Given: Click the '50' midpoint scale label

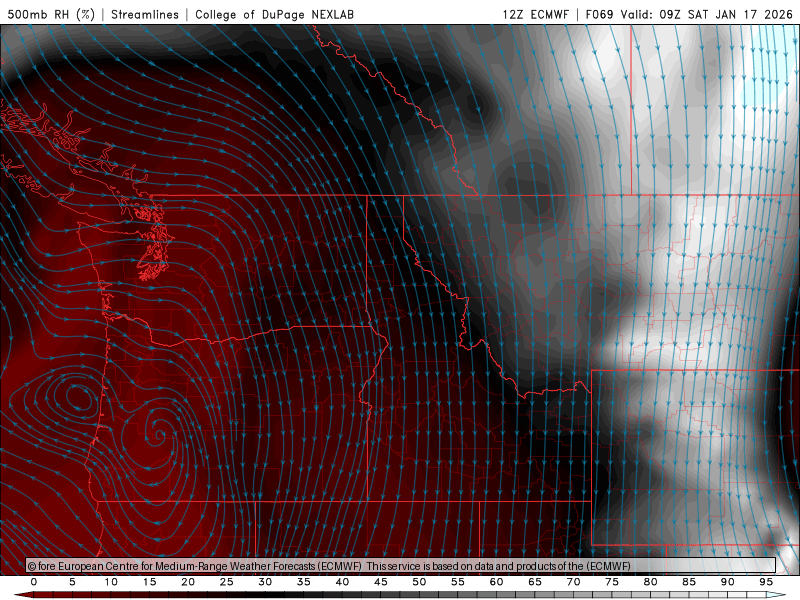Looking at the screenshot, I should (x=419, y=582).
